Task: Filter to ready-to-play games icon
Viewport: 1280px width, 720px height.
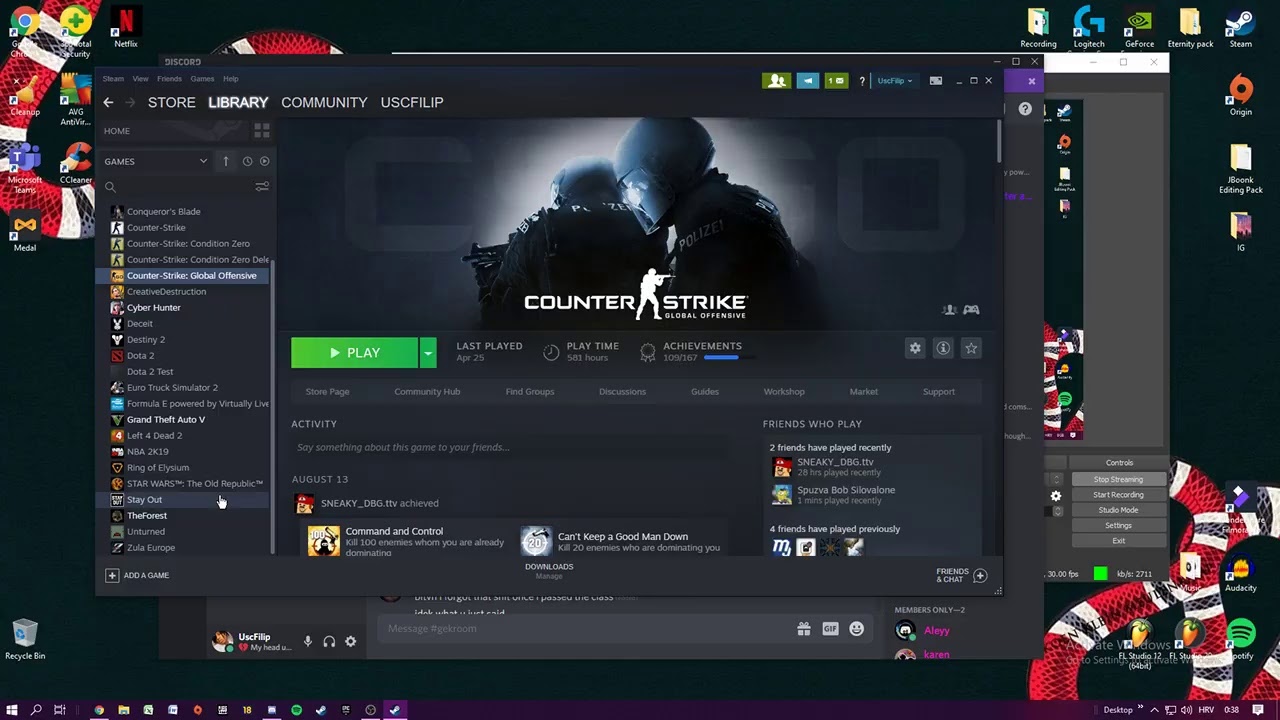Action: click(264, 161)
